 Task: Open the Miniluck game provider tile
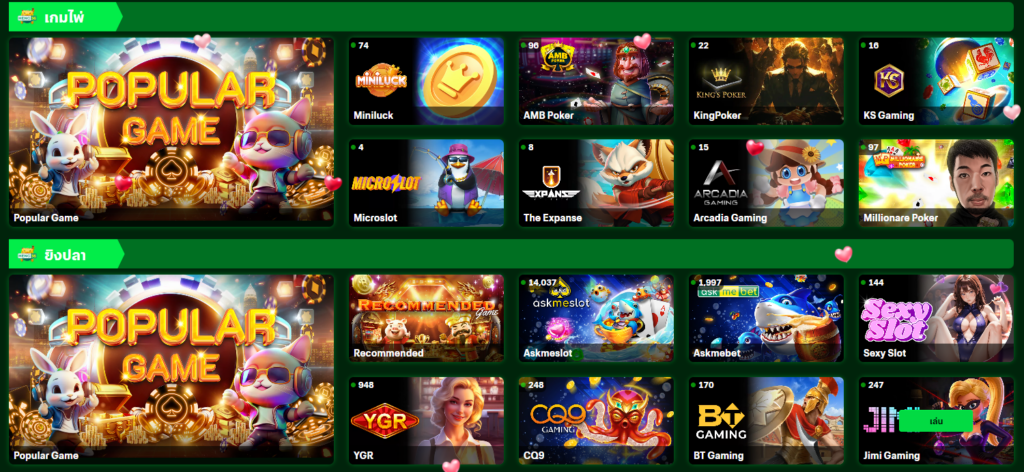[x=426, y=81]
